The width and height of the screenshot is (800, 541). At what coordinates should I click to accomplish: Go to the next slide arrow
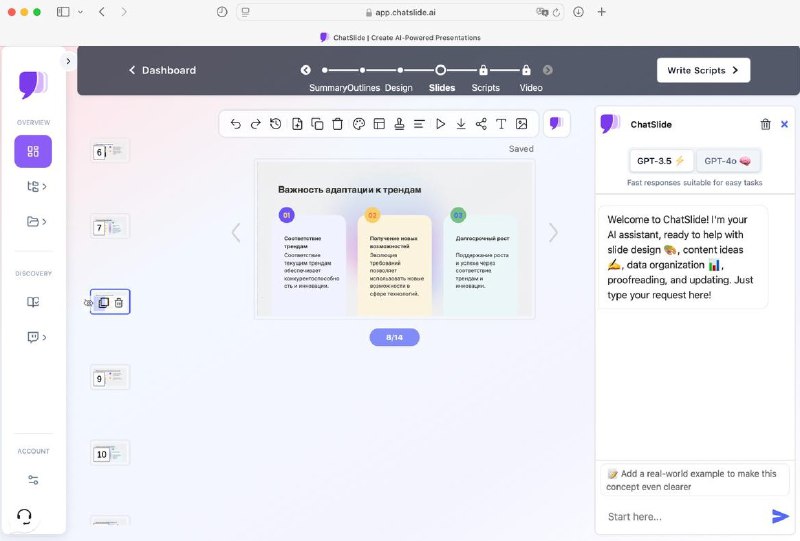click(553, 232)
